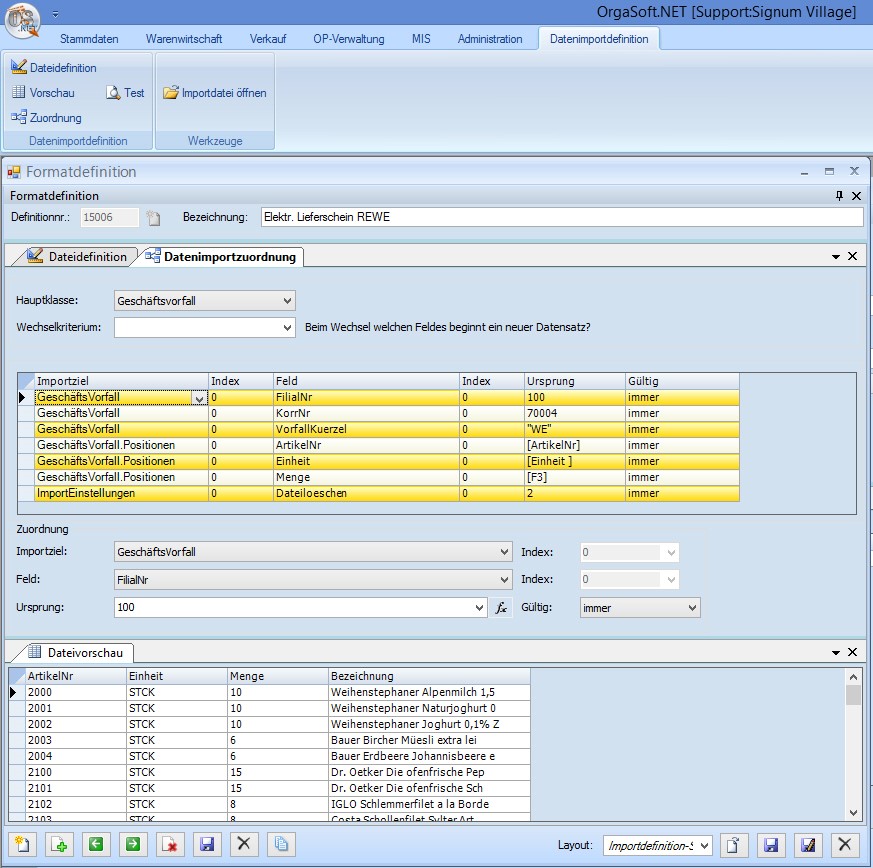This screenshot has height=868, width=873.
Task: Click the Bezeichnung text field
Action: pos(559,217)
